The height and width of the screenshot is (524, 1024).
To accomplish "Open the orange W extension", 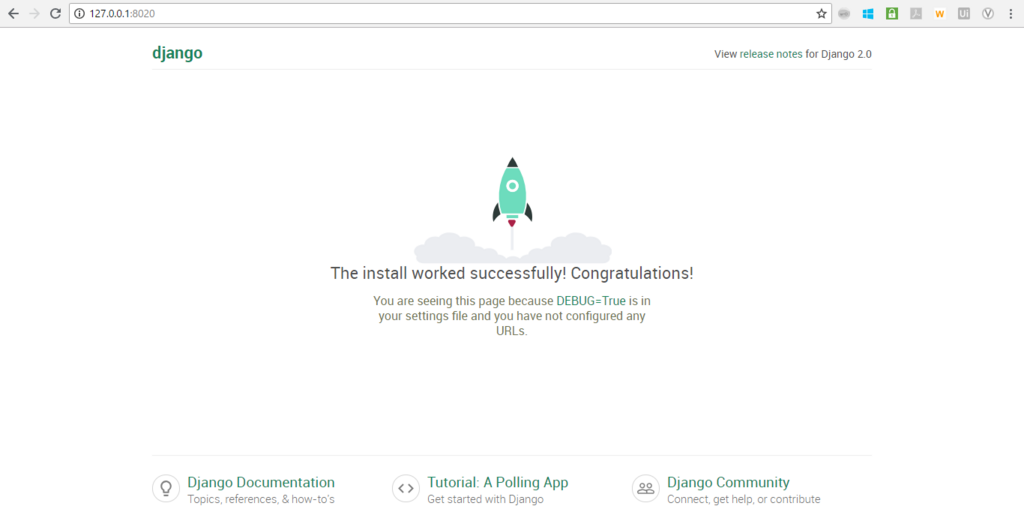I will coord(940,14).
